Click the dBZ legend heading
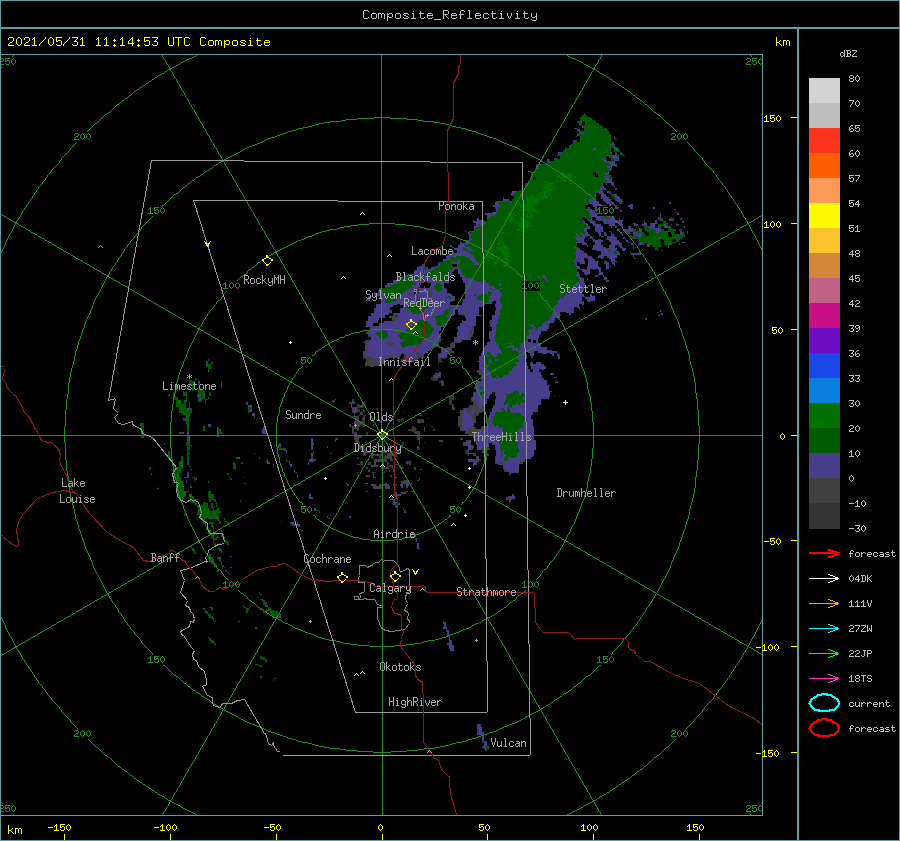This screenshot has height=841, width=900. click(x=848, y=53)
